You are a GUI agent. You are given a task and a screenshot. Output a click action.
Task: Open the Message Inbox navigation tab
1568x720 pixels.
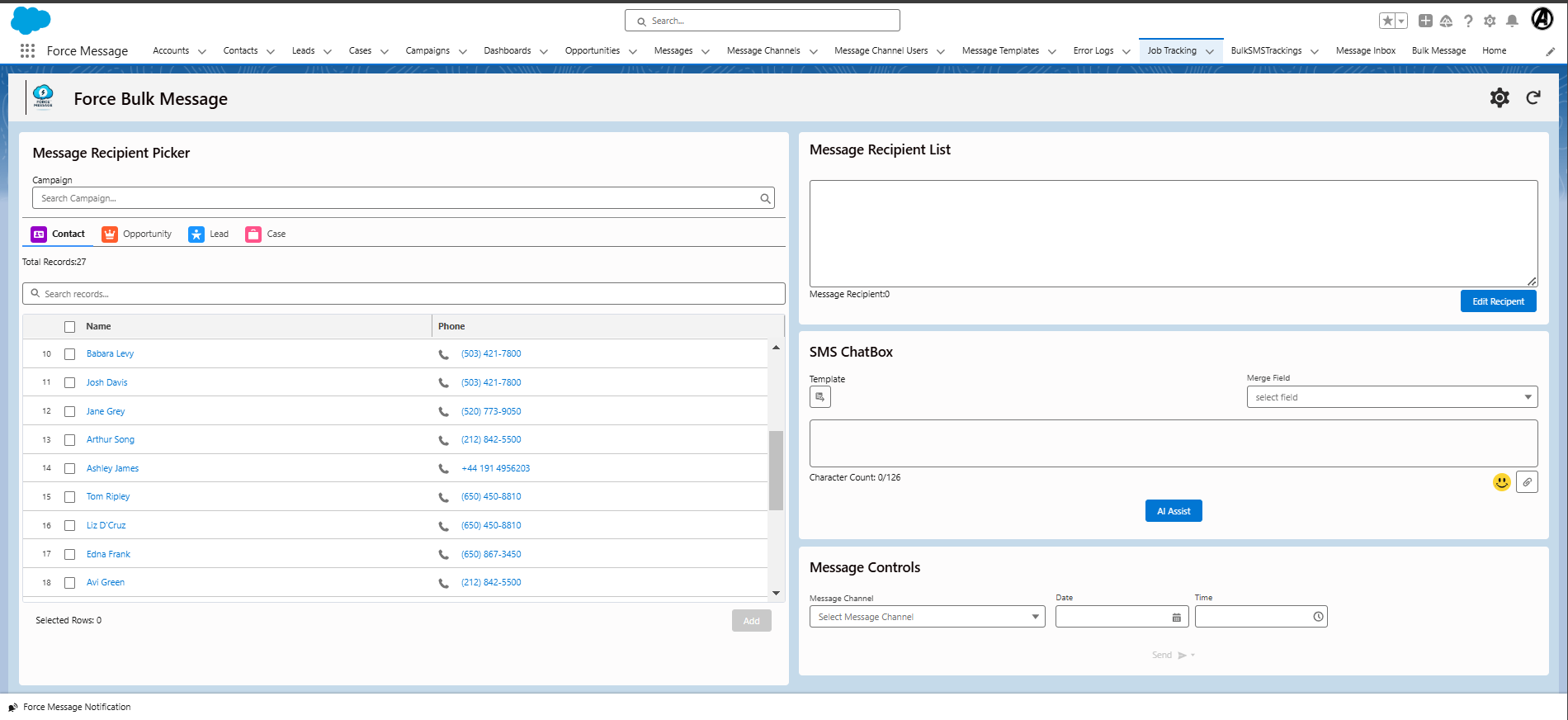[1365, 50]
